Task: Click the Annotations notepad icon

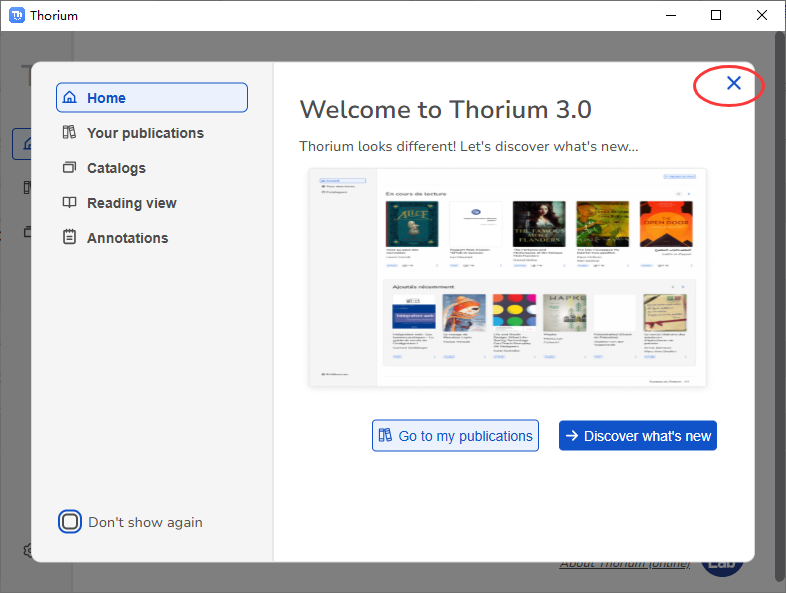Action: click(69, 238)
